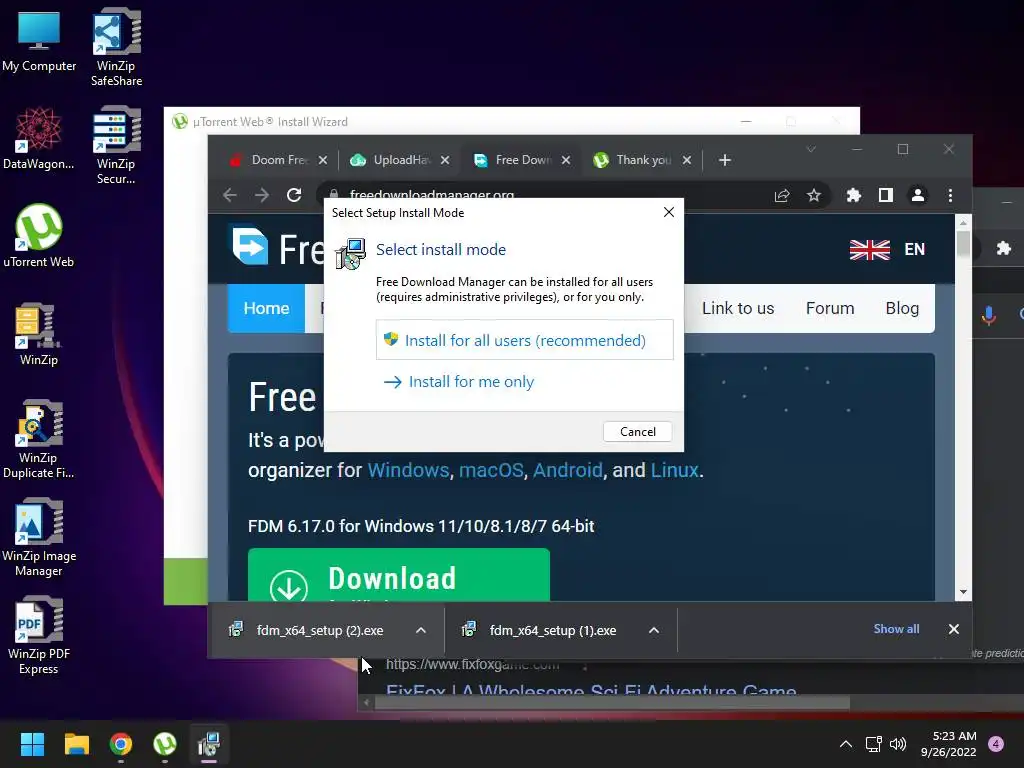Reload the page in the browser
The image size is (1024, 768).
point(294,195)
